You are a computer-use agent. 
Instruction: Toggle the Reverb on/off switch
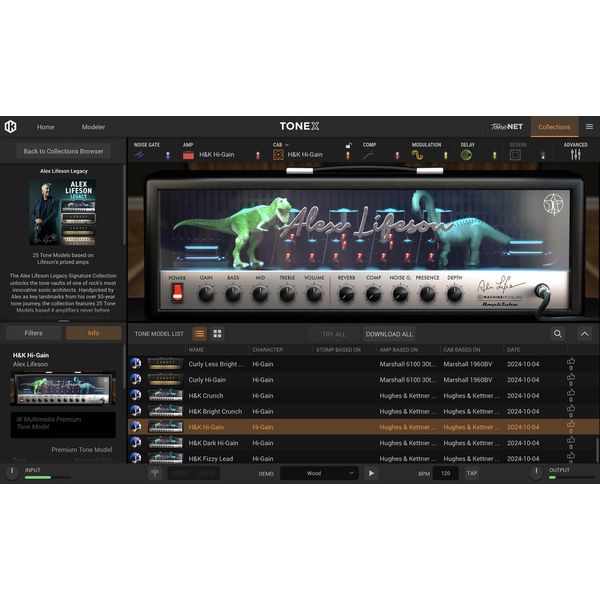point(543,155)
